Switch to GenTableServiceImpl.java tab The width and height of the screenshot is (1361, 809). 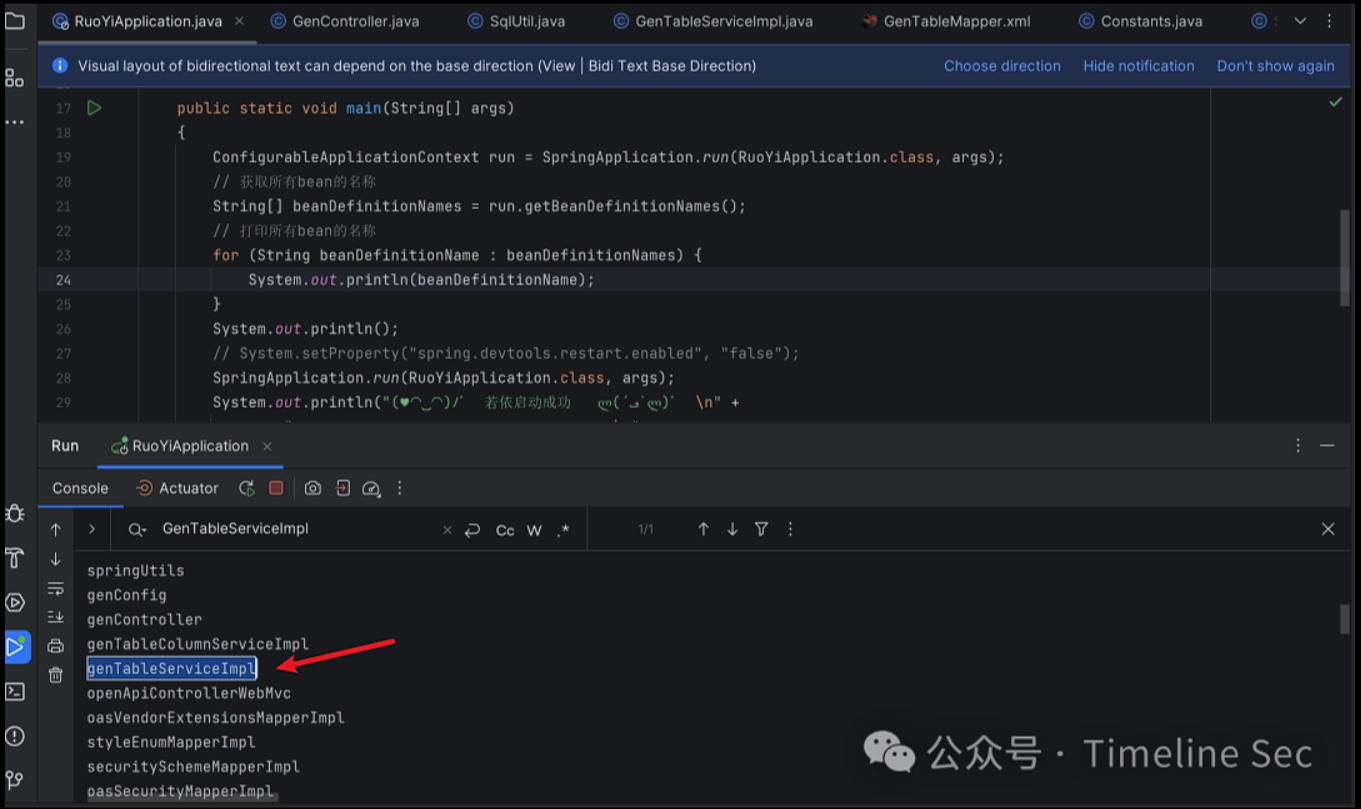pyautogui.click(x=712, y=21)
